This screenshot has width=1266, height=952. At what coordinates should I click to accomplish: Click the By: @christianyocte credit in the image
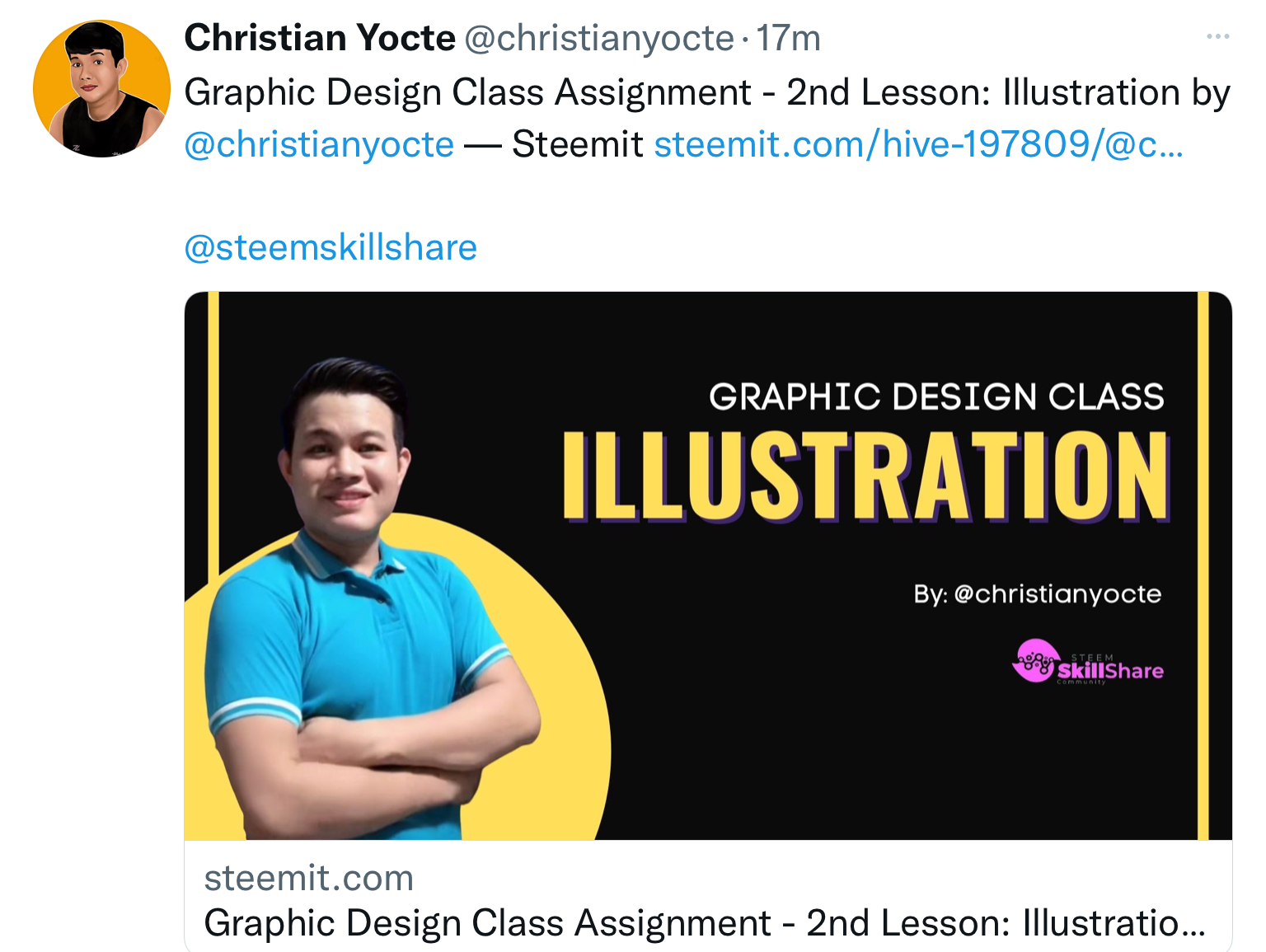[x=1037, y=594]
